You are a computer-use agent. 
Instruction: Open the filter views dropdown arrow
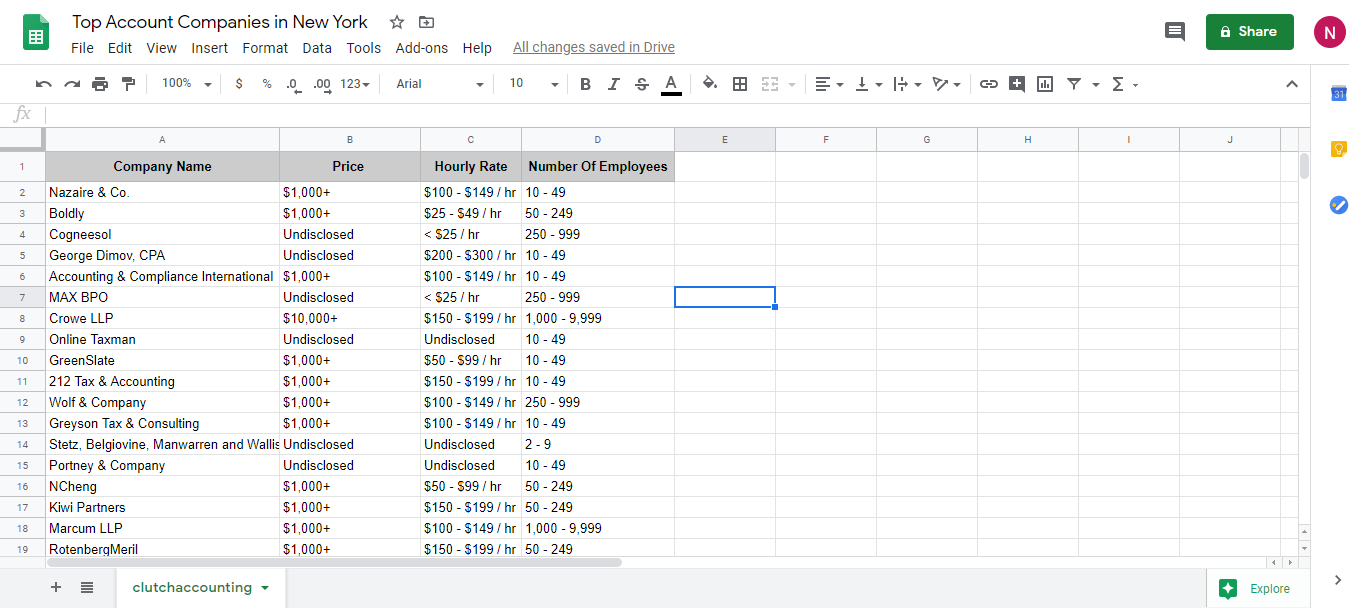(x=1095, y=85)
